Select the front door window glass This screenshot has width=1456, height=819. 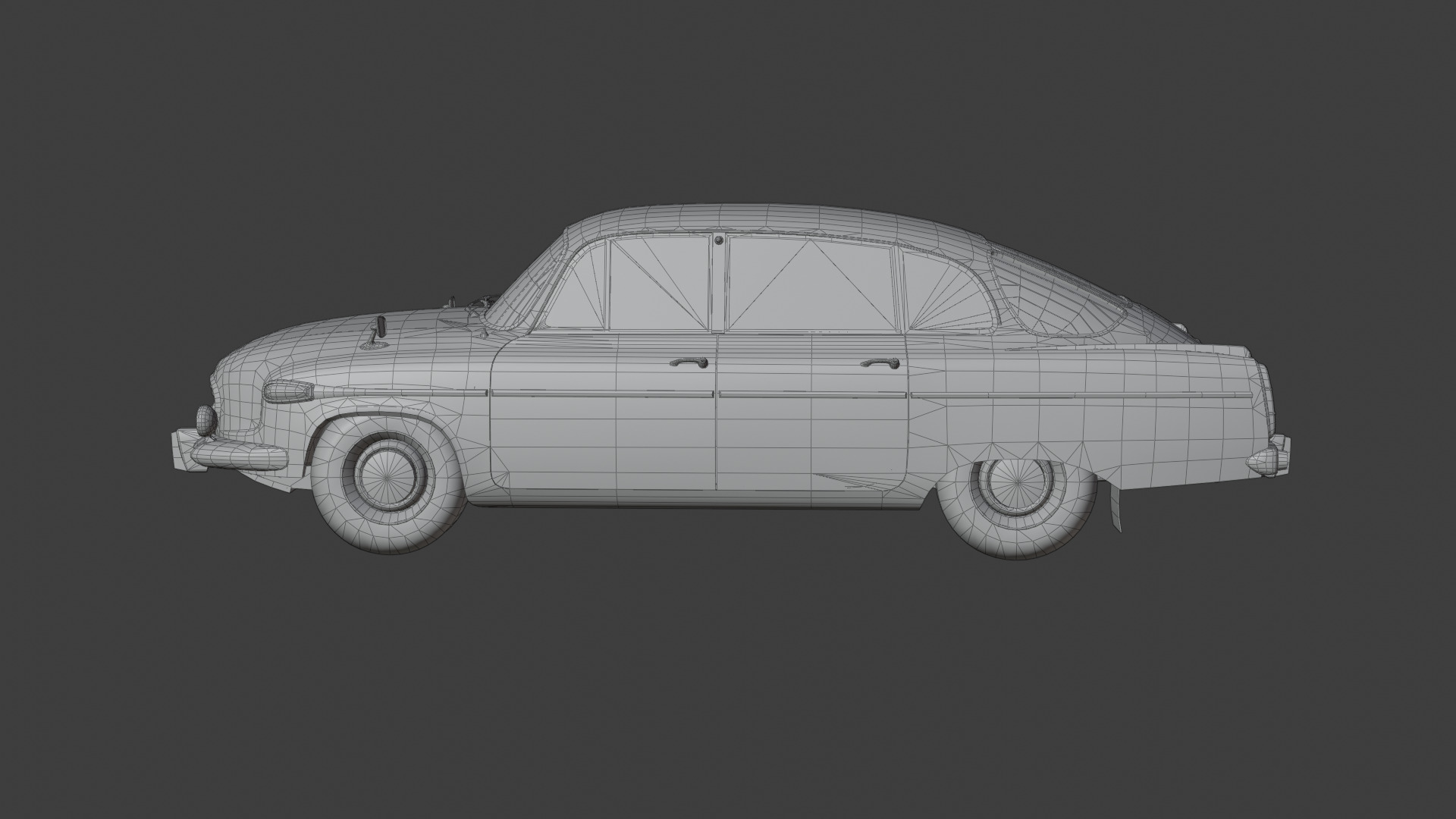[x=660, y=283]
